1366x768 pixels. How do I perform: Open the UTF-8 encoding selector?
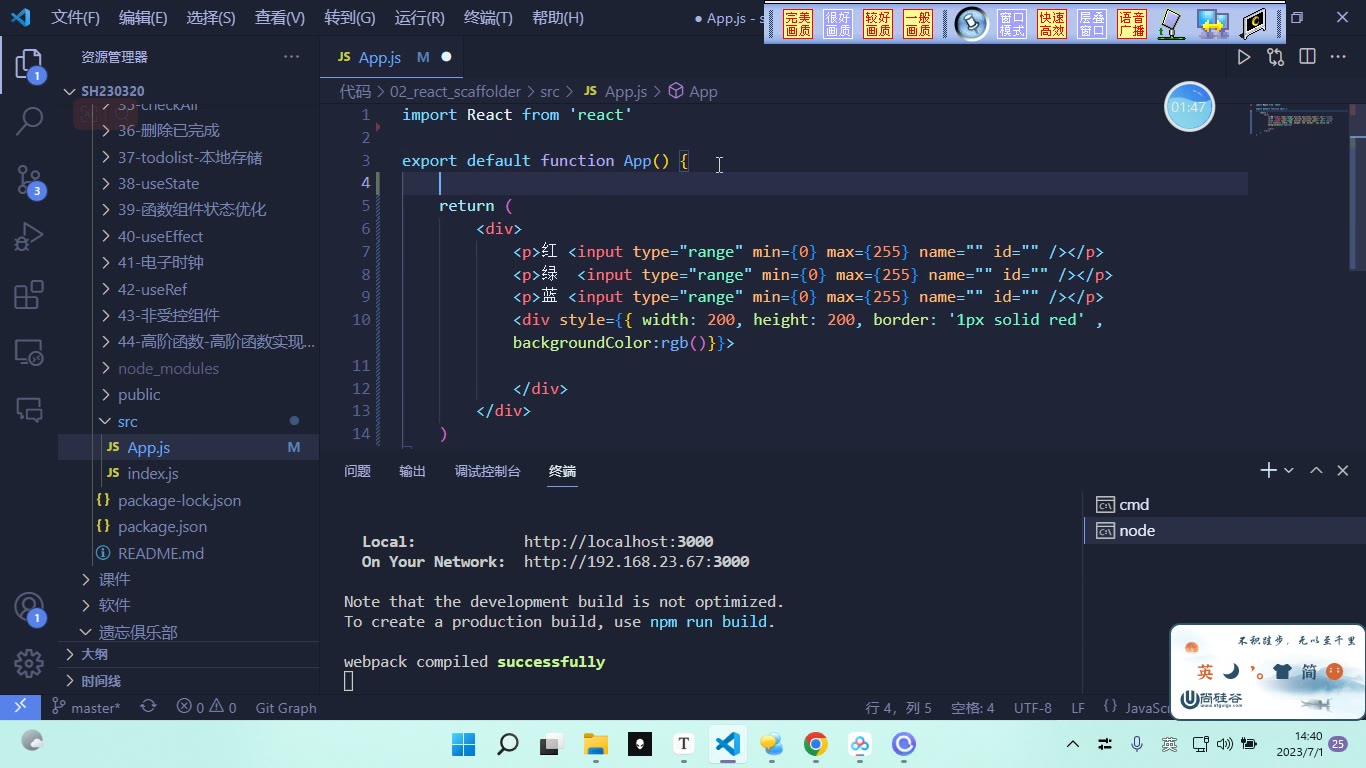coord(1033,707)
